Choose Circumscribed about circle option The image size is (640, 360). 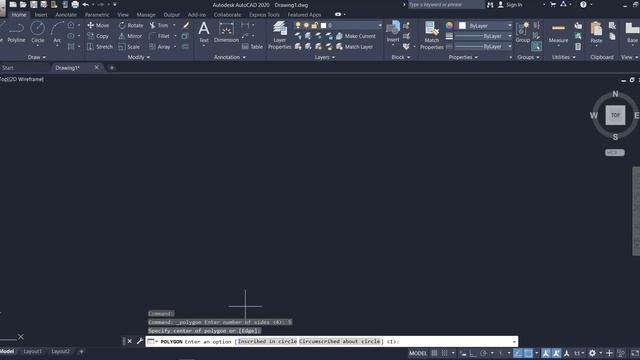coord(340,342)
